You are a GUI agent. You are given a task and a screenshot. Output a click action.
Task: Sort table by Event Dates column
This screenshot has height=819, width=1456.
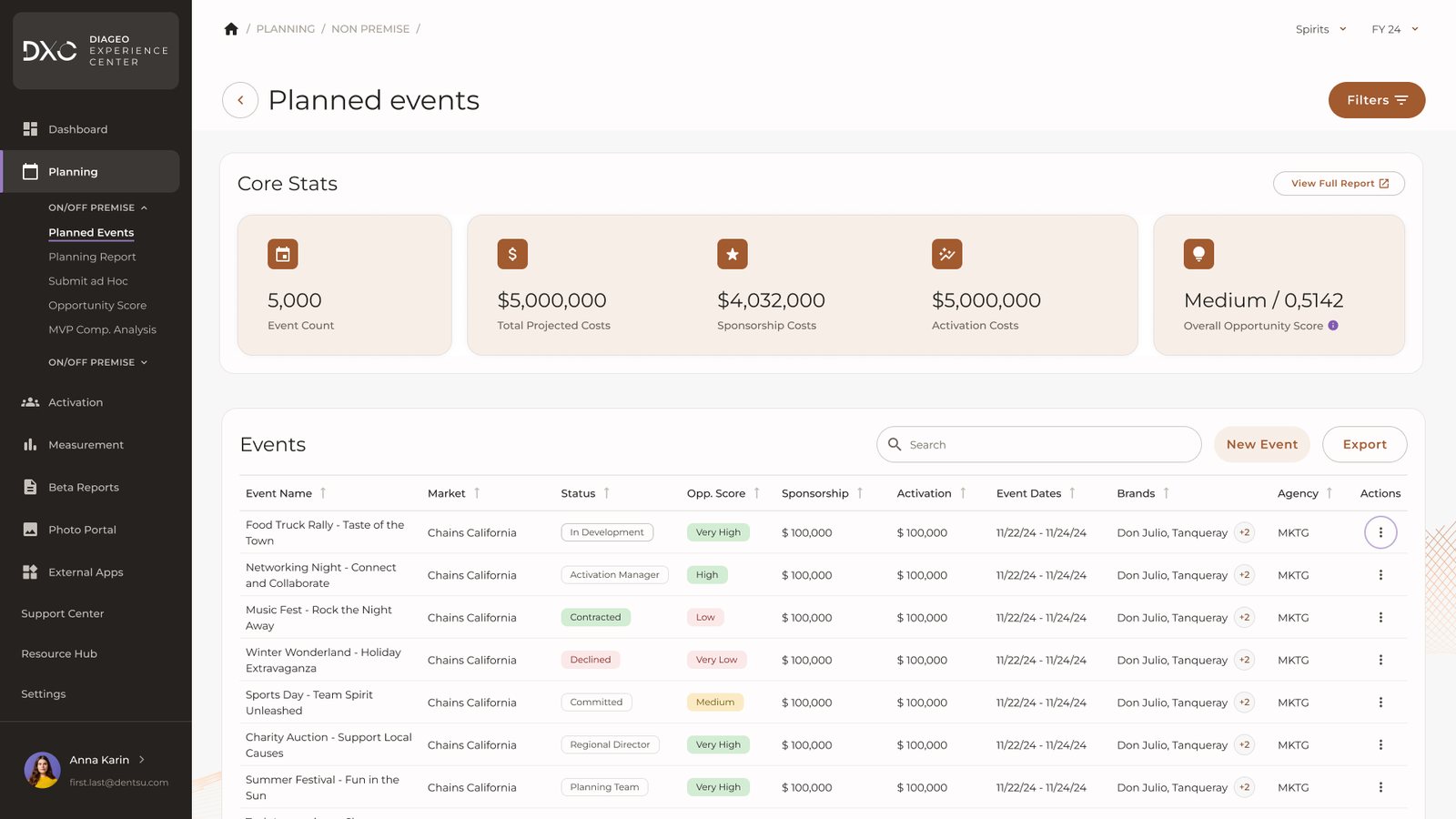click(x=1073, y=493)
